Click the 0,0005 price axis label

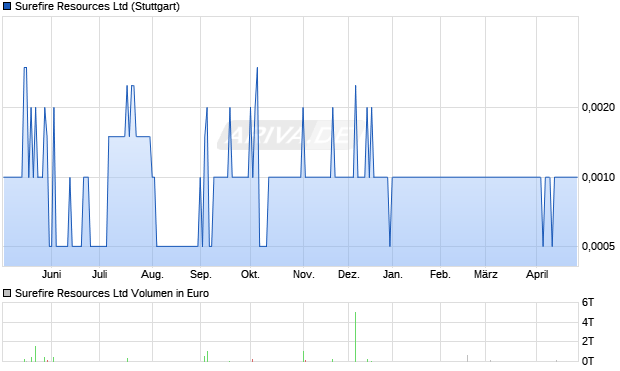(x=598, y=246)
